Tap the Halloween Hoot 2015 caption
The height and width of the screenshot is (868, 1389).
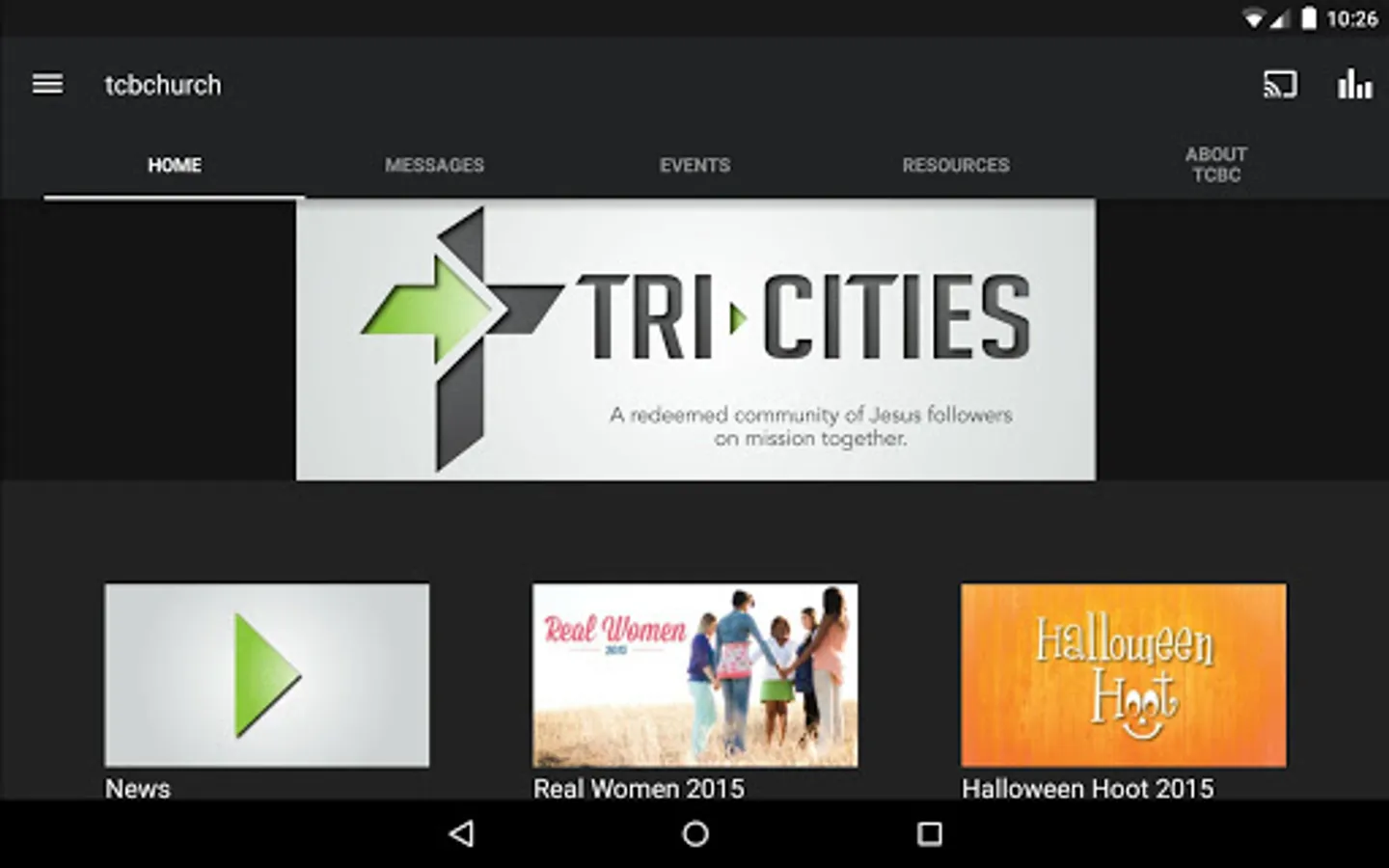pyautogui.click(x=1088, y=788)
